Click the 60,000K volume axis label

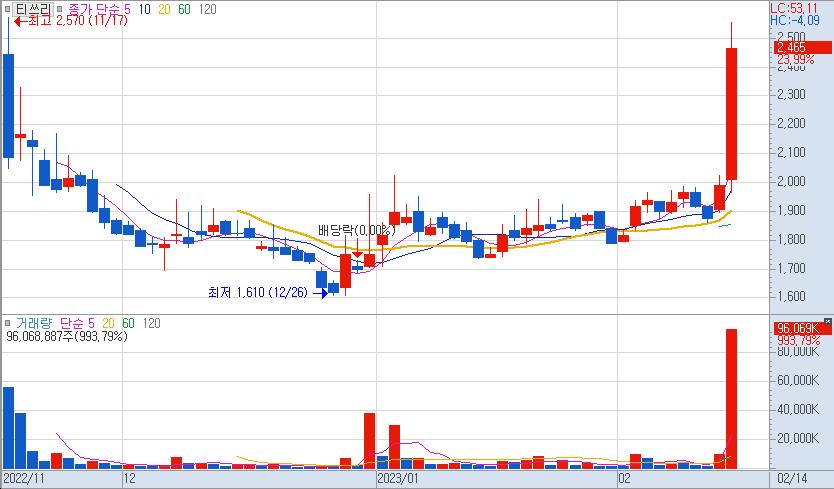click(x=798, y=380)
